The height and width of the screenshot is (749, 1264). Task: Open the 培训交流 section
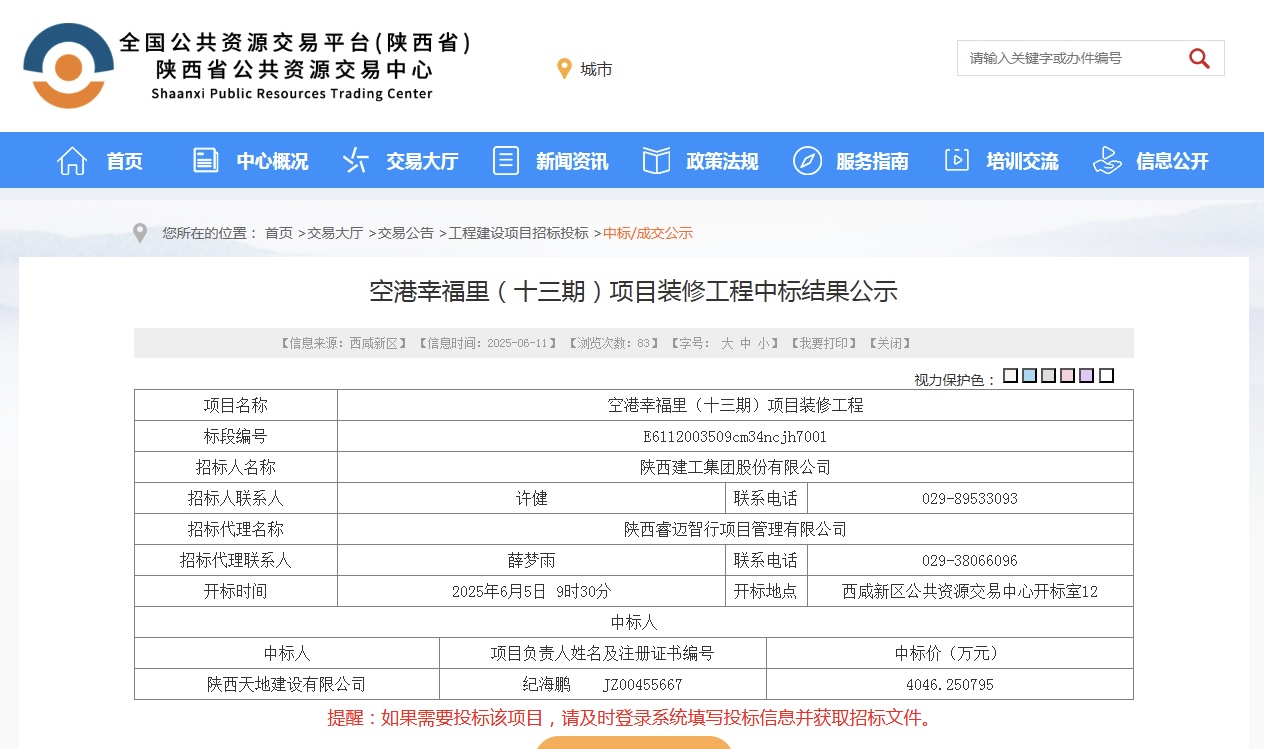point(1024,160)
